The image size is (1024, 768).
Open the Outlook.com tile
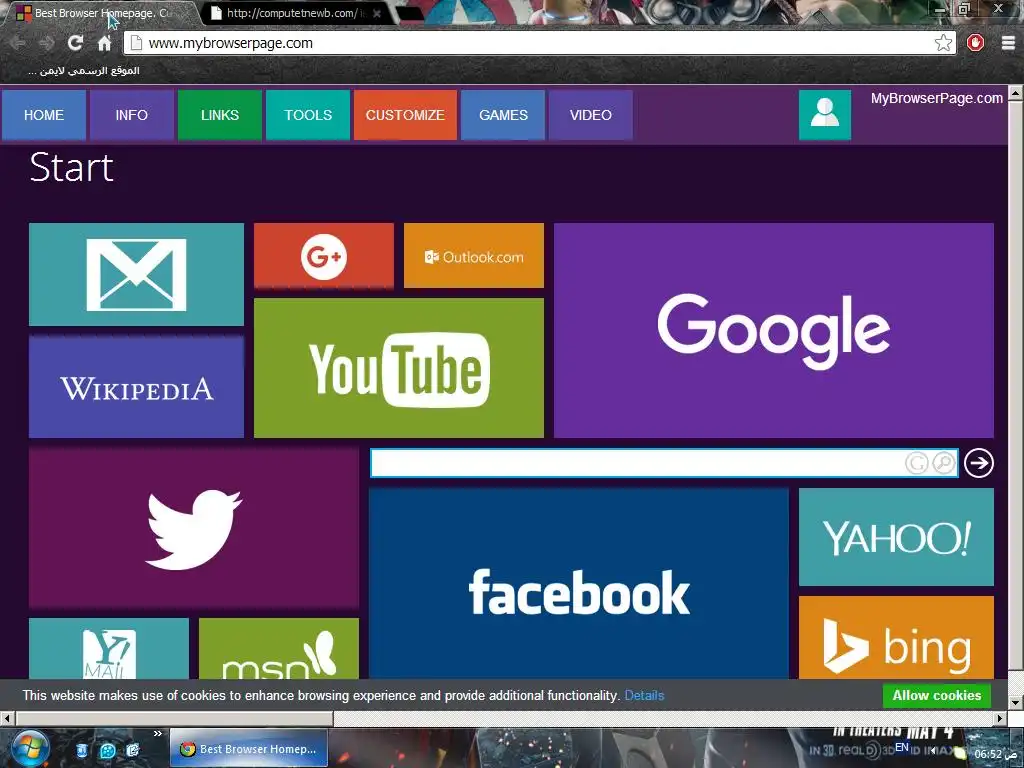474,255
